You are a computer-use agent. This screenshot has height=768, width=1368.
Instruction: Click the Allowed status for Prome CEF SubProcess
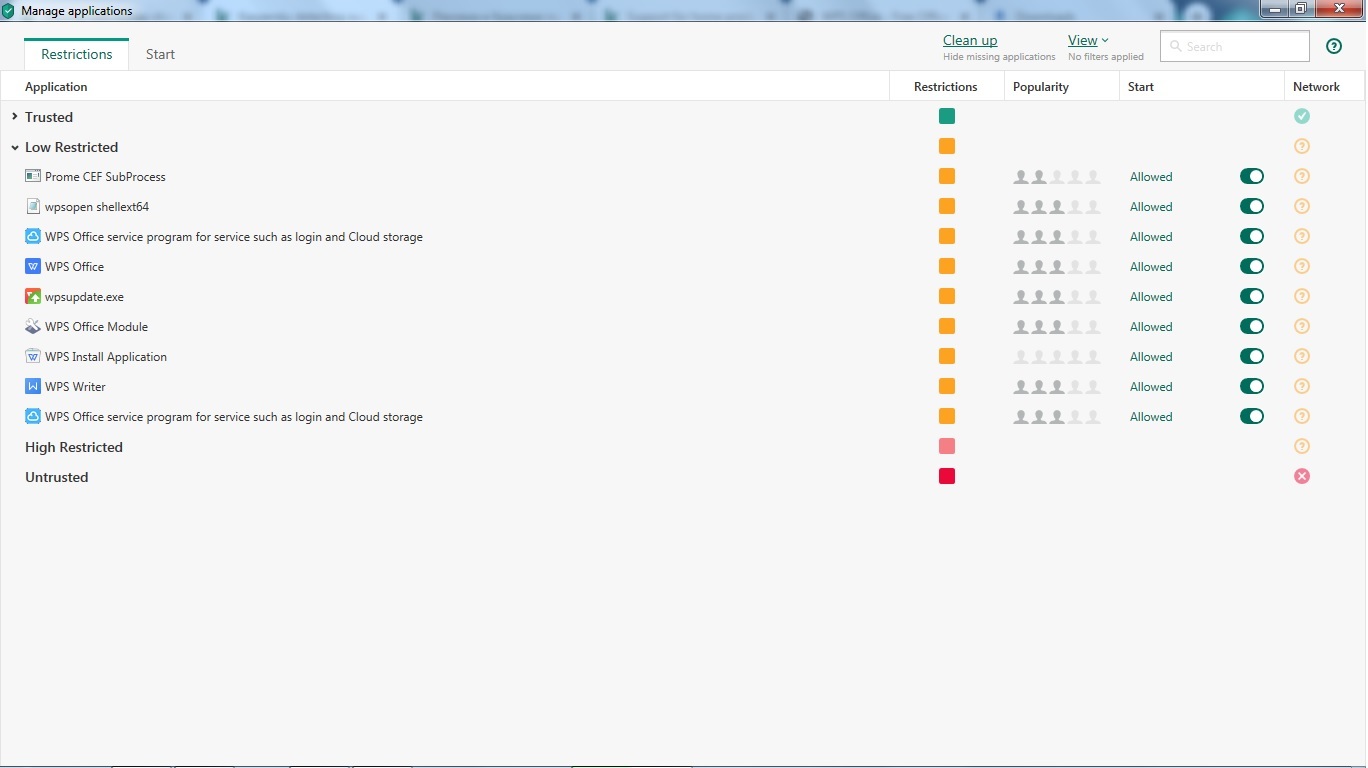[x=1151, y=177]
